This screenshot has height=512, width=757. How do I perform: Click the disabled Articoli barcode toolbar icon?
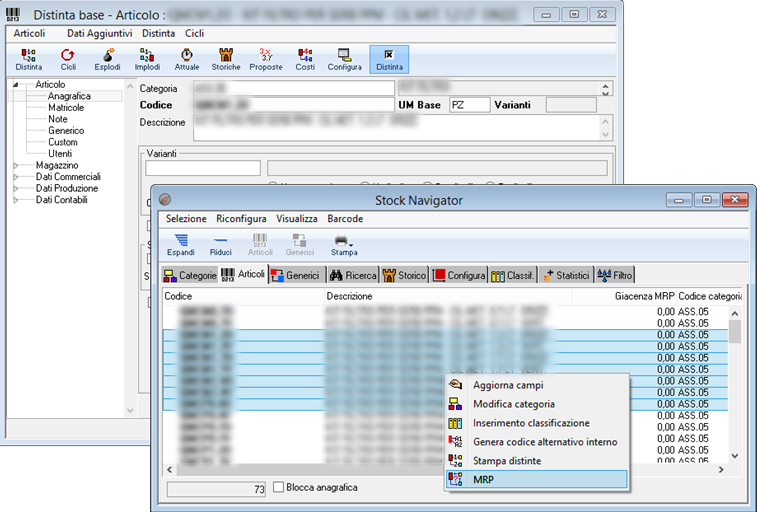tap(260, 245)
